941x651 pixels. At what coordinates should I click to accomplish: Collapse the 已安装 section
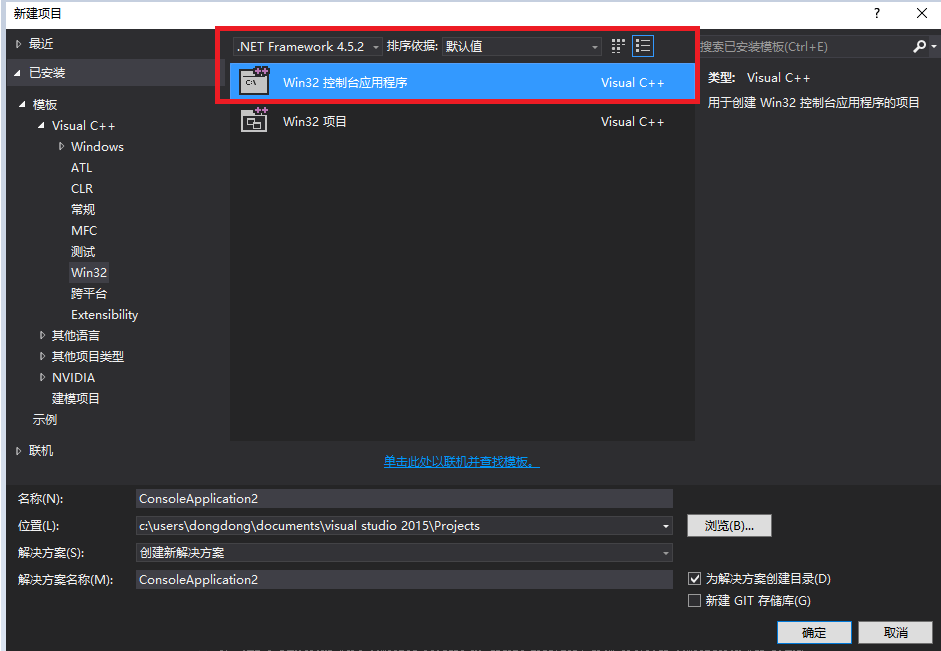18,73
